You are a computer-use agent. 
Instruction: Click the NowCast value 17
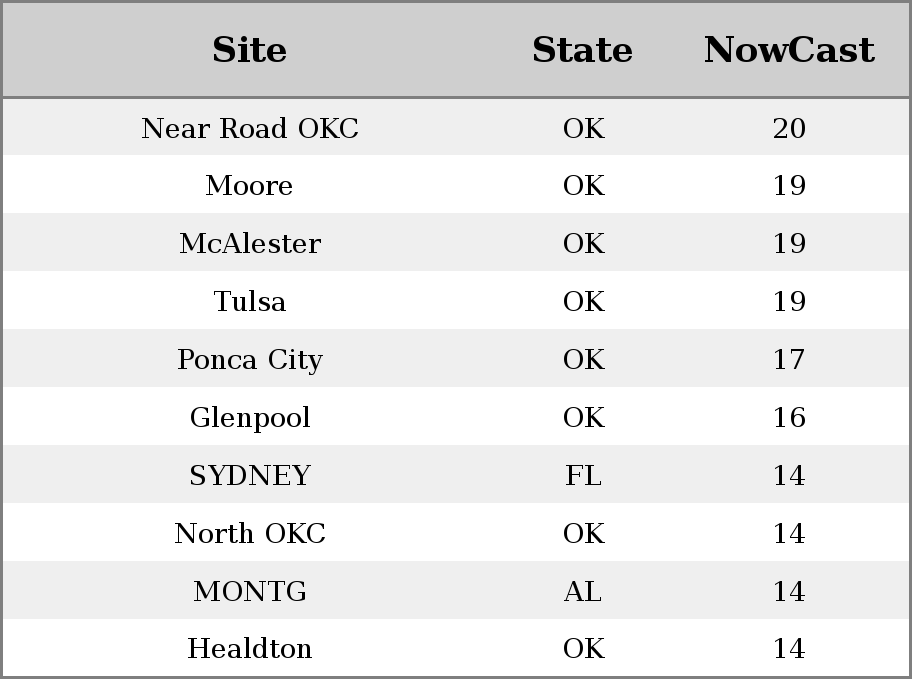pyautogui.click(x=789, y=360)
